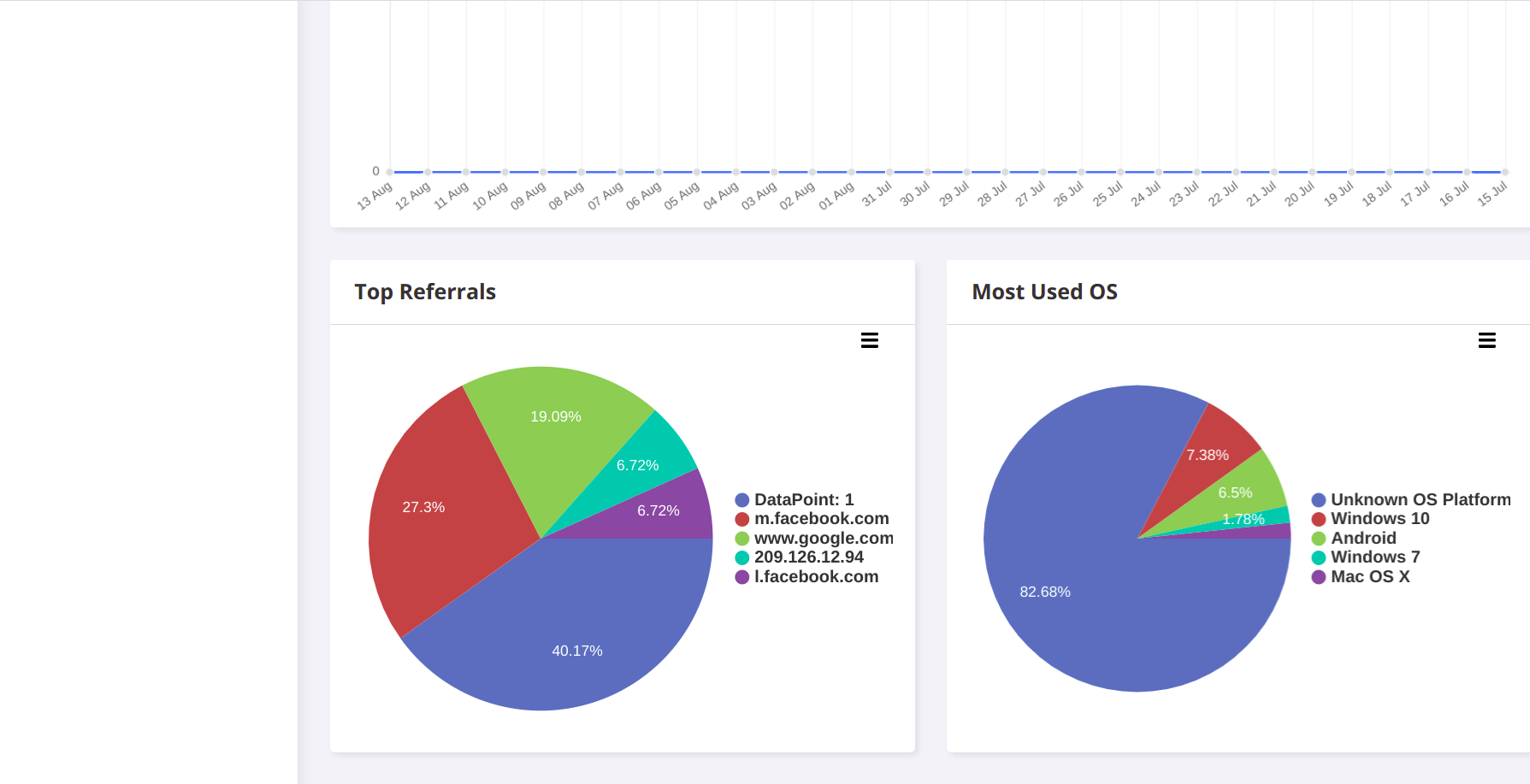The image size is (1530, 784).
Task: Click the "10 Aug" axis label
Action: [x=490, y=196]
